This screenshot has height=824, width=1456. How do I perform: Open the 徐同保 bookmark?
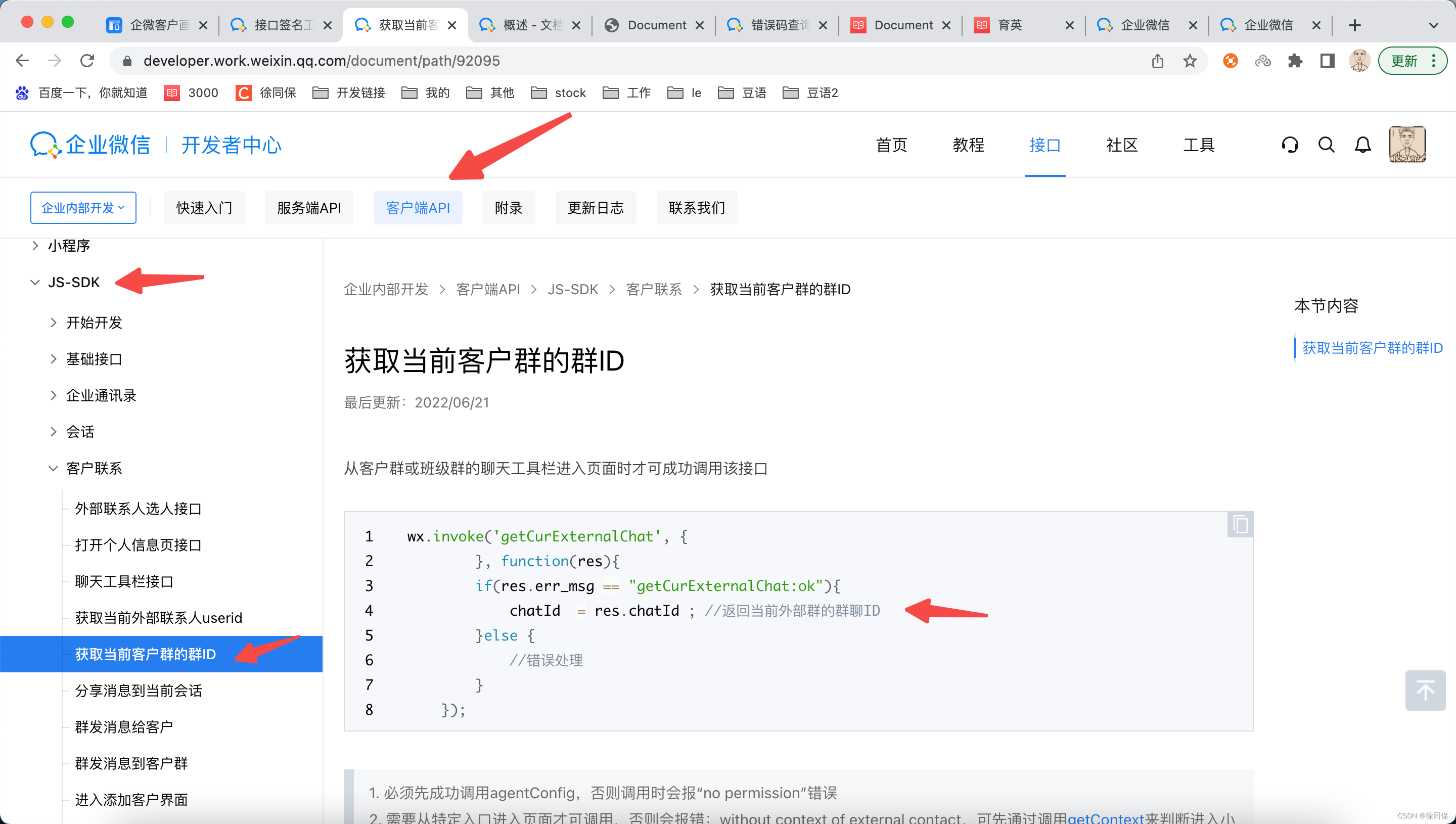tap(266, 93)
